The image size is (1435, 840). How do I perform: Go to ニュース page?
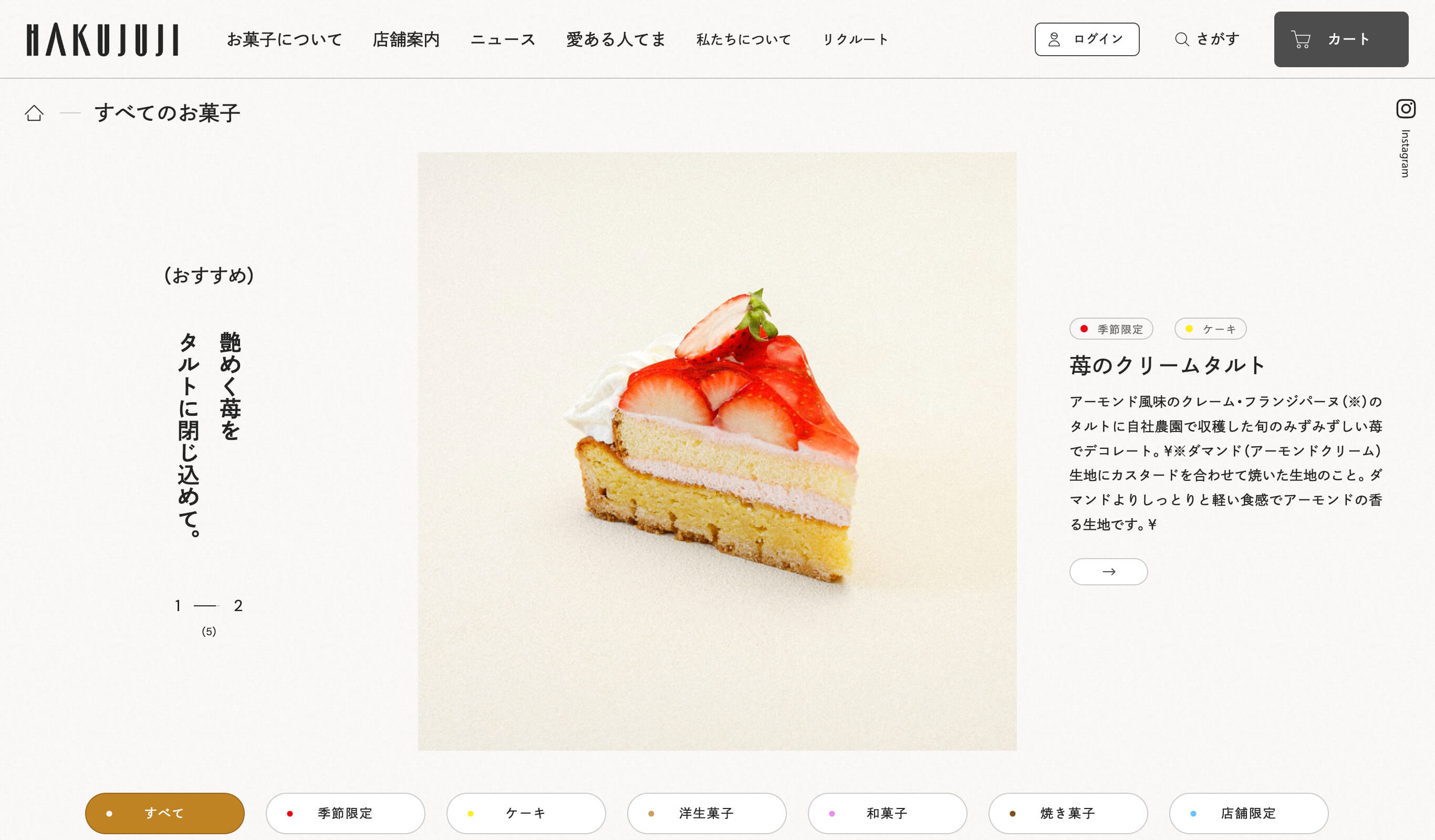(503, 39)
